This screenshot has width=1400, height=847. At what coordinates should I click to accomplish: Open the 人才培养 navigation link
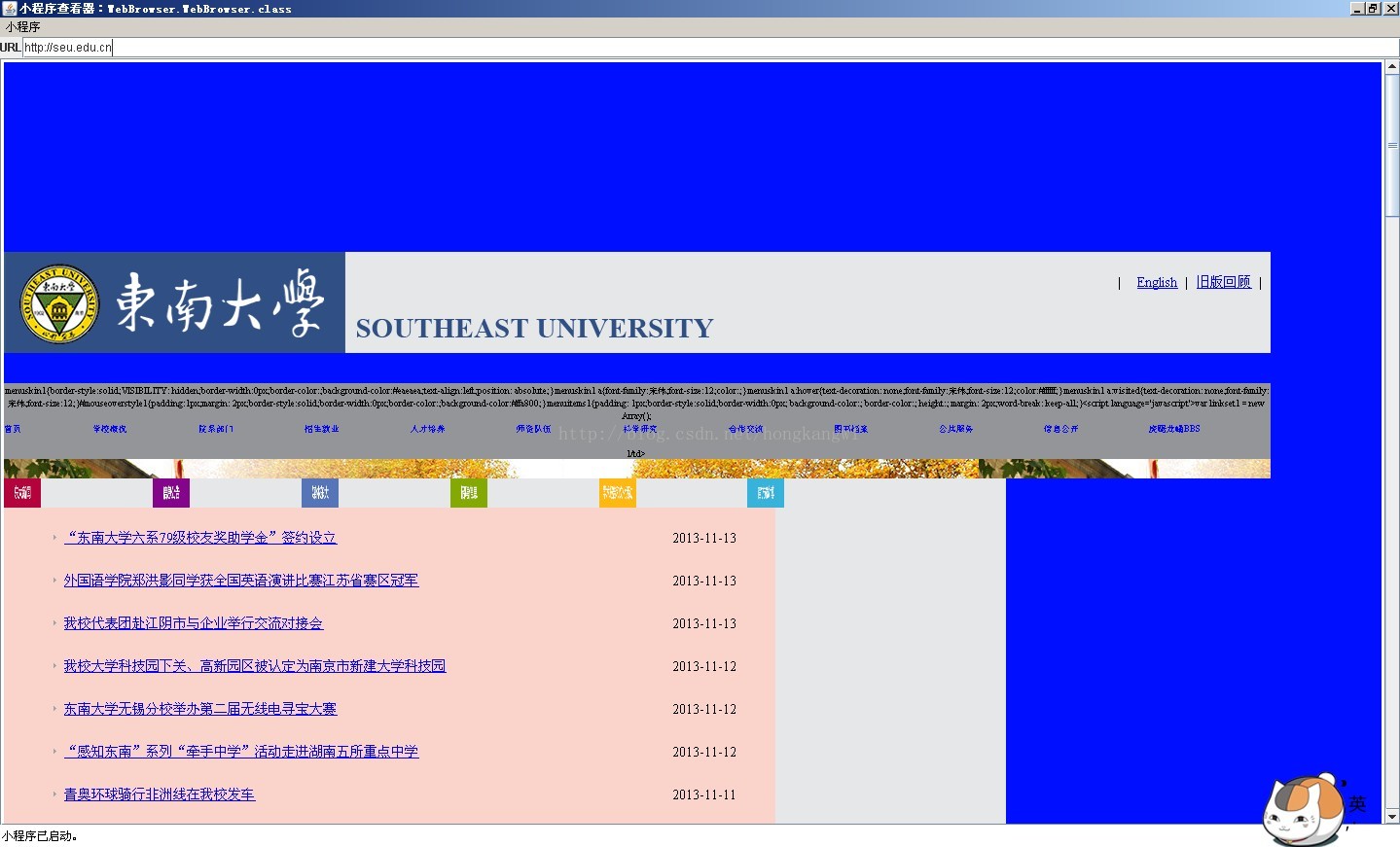[428, 429]
